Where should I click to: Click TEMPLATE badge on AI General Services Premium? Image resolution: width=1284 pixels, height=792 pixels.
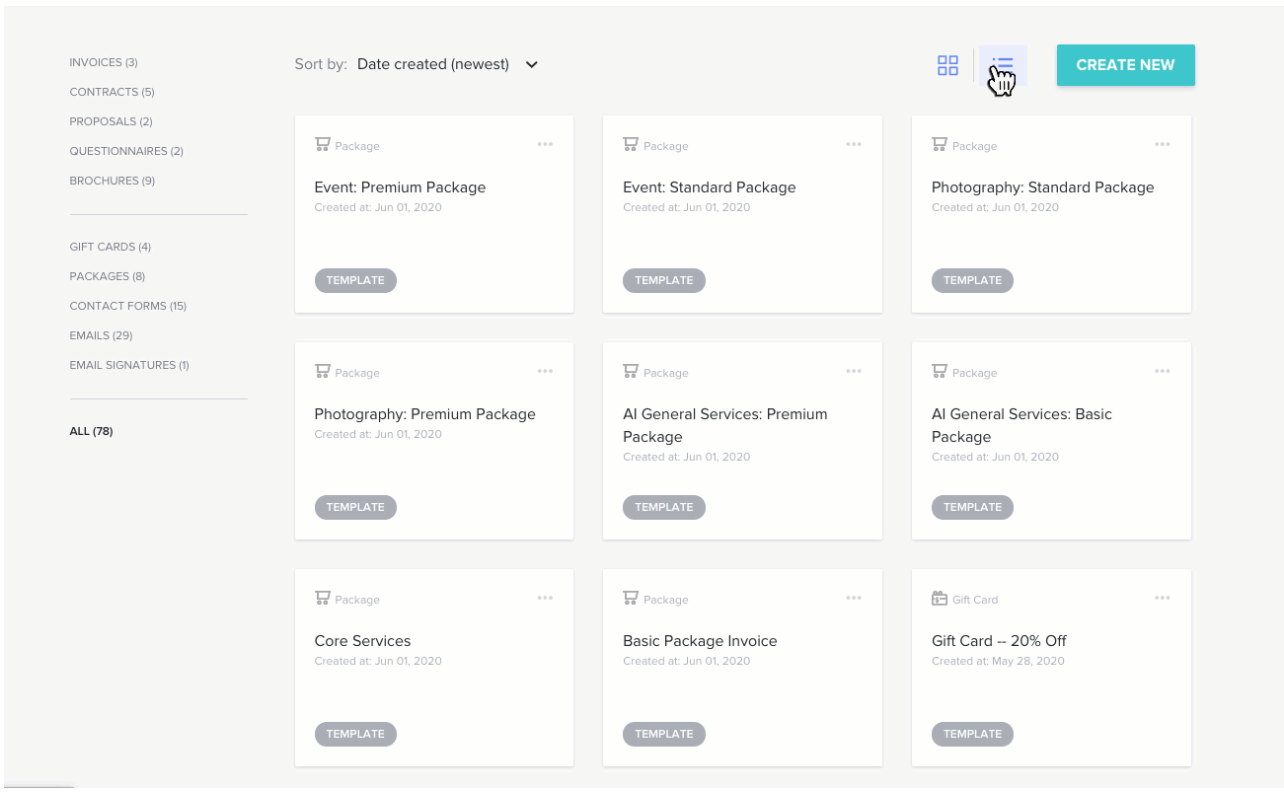pos(664,507)
